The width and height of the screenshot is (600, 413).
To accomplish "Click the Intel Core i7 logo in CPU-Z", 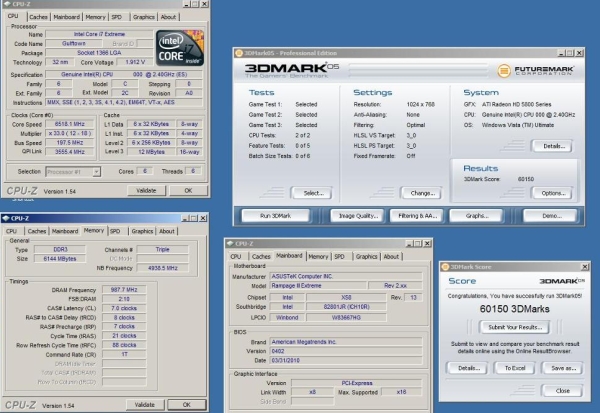I will 180,48.
